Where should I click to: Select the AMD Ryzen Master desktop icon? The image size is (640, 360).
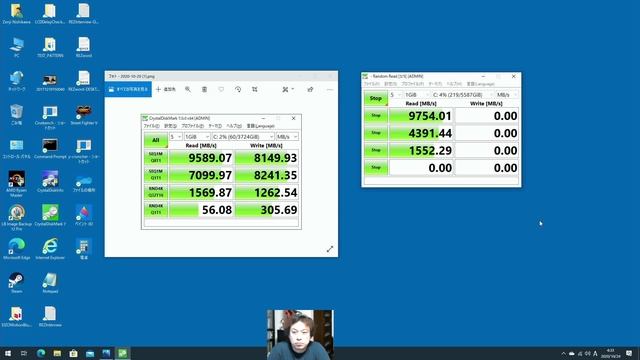click(16, 184)
